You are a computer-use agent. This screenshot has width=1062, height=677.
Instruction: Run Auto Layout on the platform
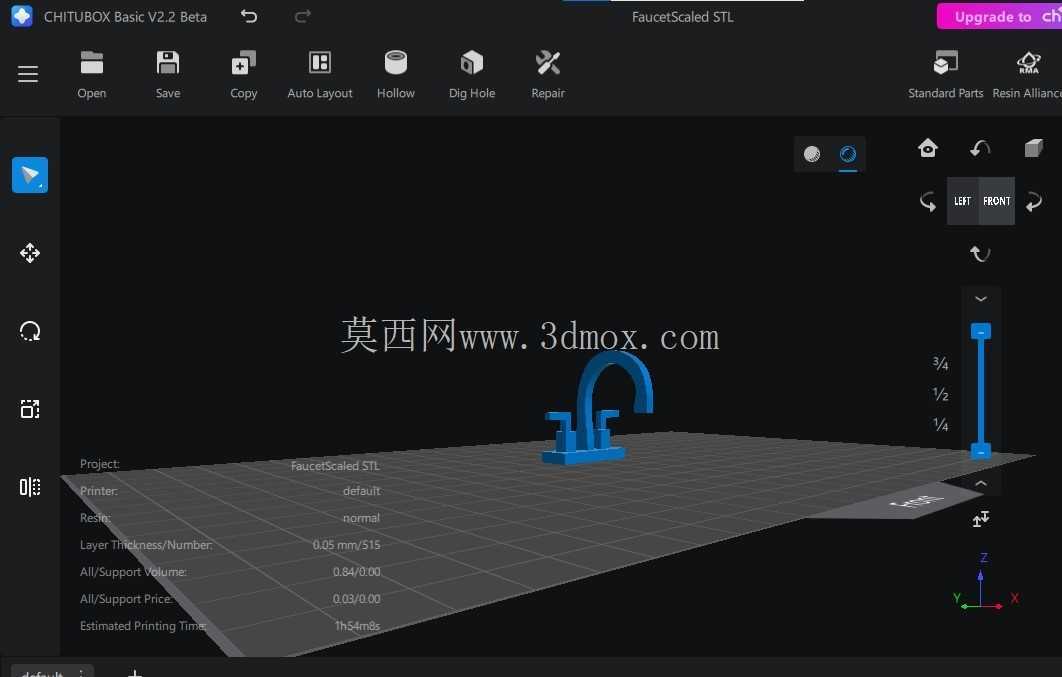[x=320, y=75]
